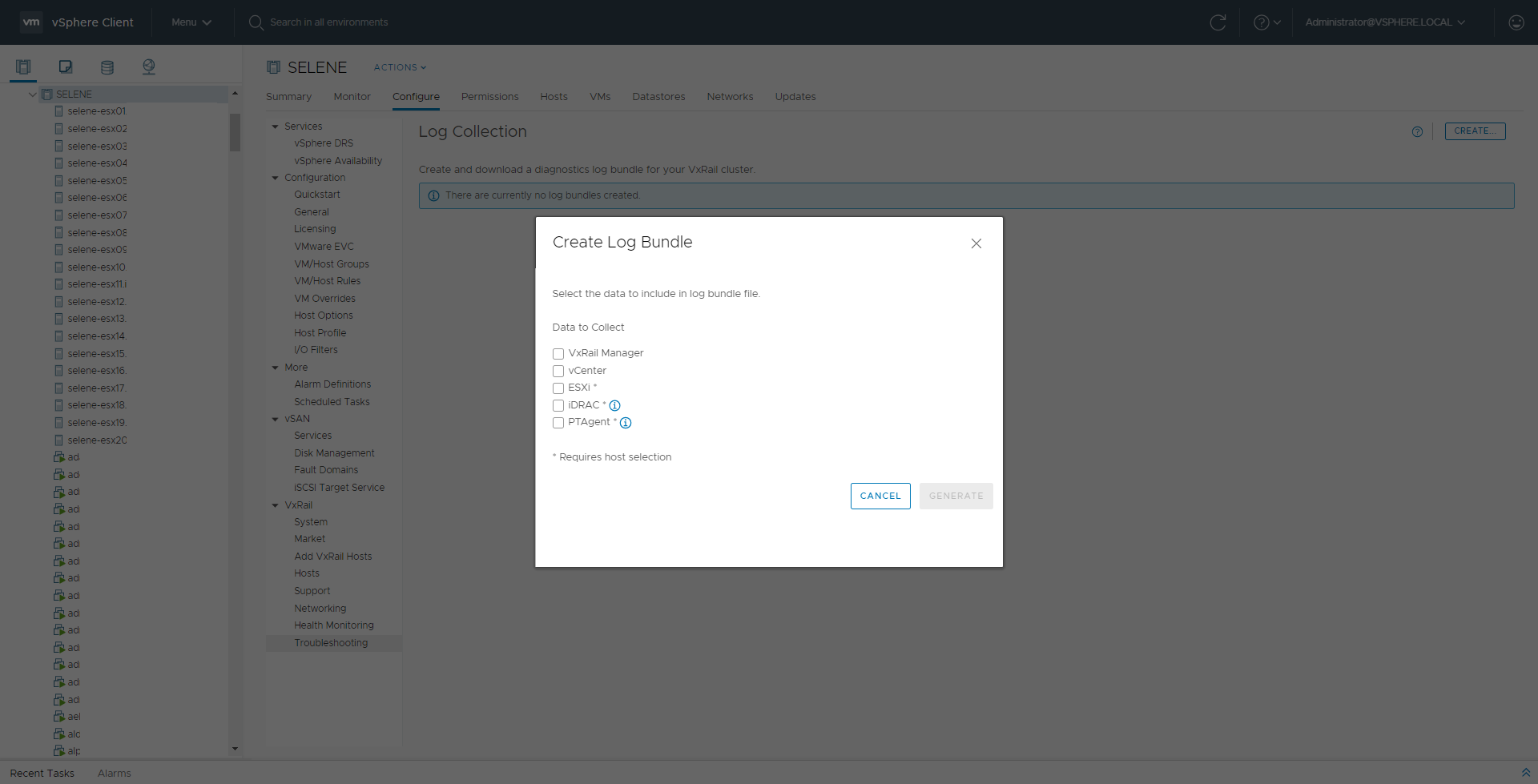The image size is (1538, 784).
Task: Click the CREATE button in Log Collection
Action: [1475, 131]
